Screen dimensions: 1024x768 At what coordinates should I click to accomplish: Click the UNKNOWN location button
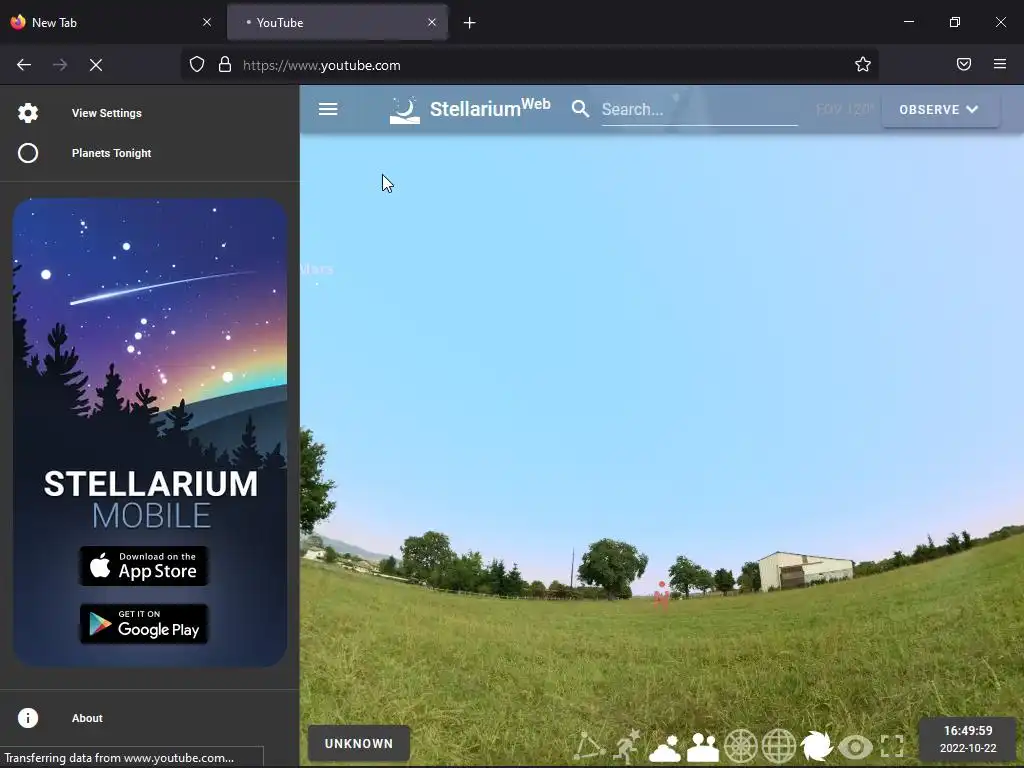click(359, 743)
